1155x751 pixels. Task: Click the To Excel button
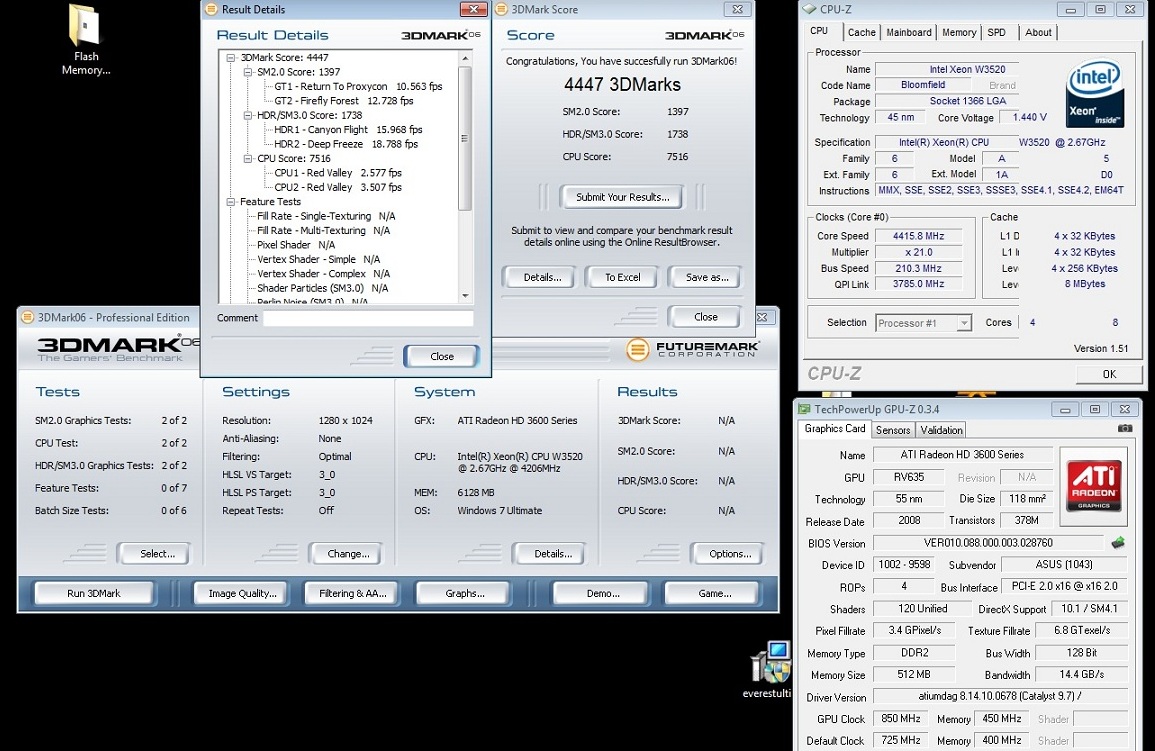point(622,278)
